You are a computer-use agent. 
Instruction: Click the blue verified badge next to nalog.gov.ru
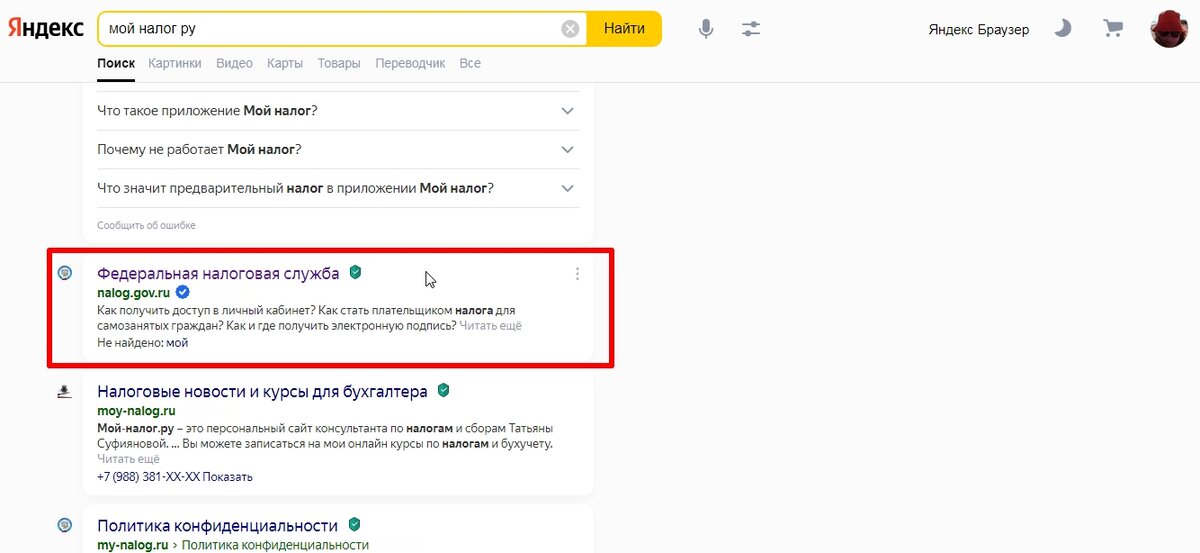pos(183,292)
